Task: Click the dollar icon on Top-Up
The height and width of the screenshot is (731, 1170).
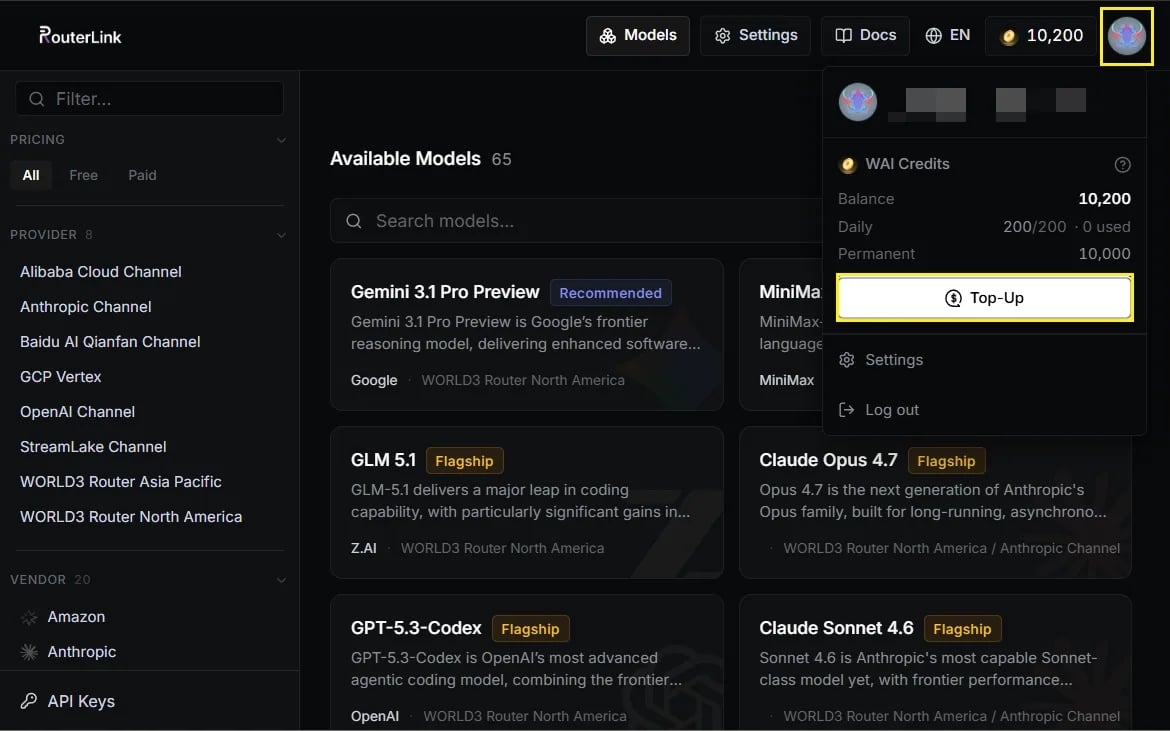Action: point(953,298)
